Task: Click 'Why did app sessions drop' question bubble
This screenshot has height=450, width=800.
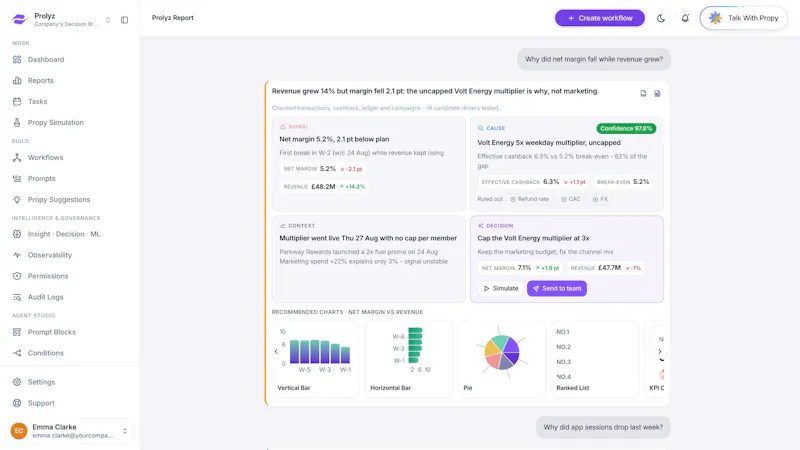Action: pyautogui.click(x=603, y=427)
